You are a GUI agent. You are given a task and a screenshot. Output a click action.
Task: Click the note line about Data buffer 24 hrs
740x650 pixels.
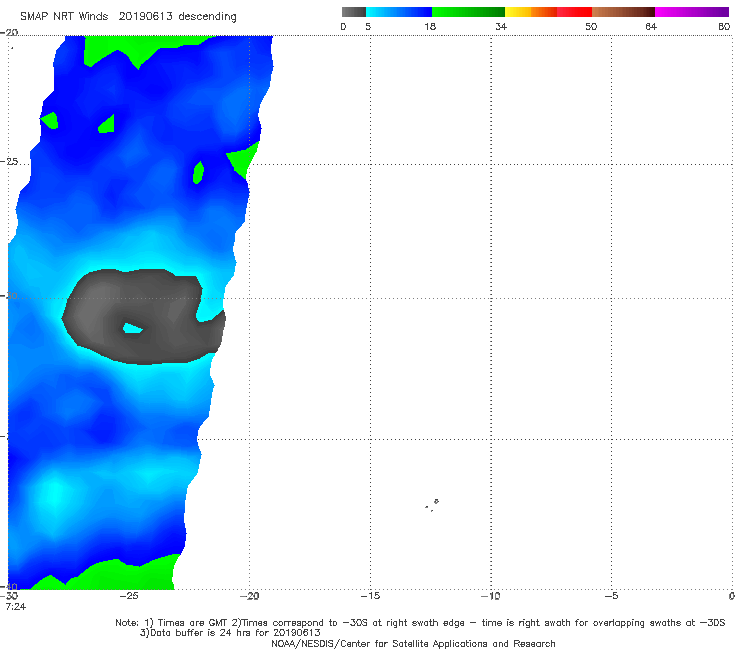point(230,633)
